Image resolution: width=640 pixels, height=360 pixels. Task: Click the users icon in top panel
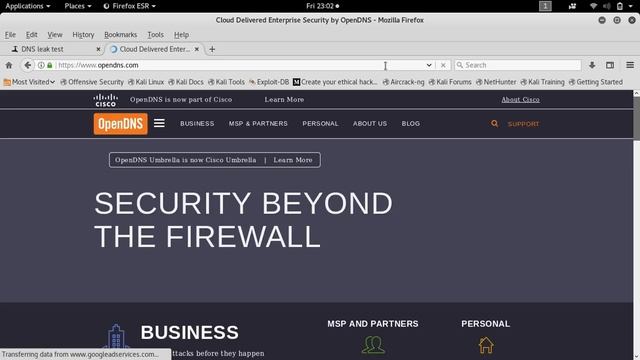click(572, 6)
